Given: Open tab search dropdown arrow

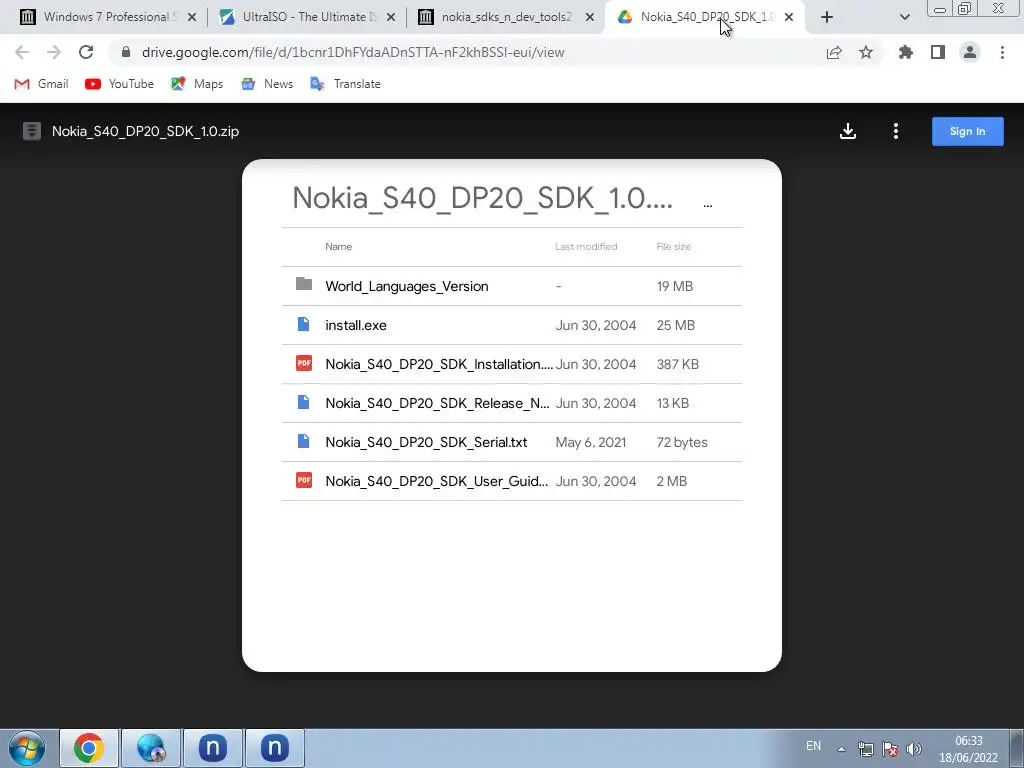Looking at the screenshot, I should coord(904,17).
